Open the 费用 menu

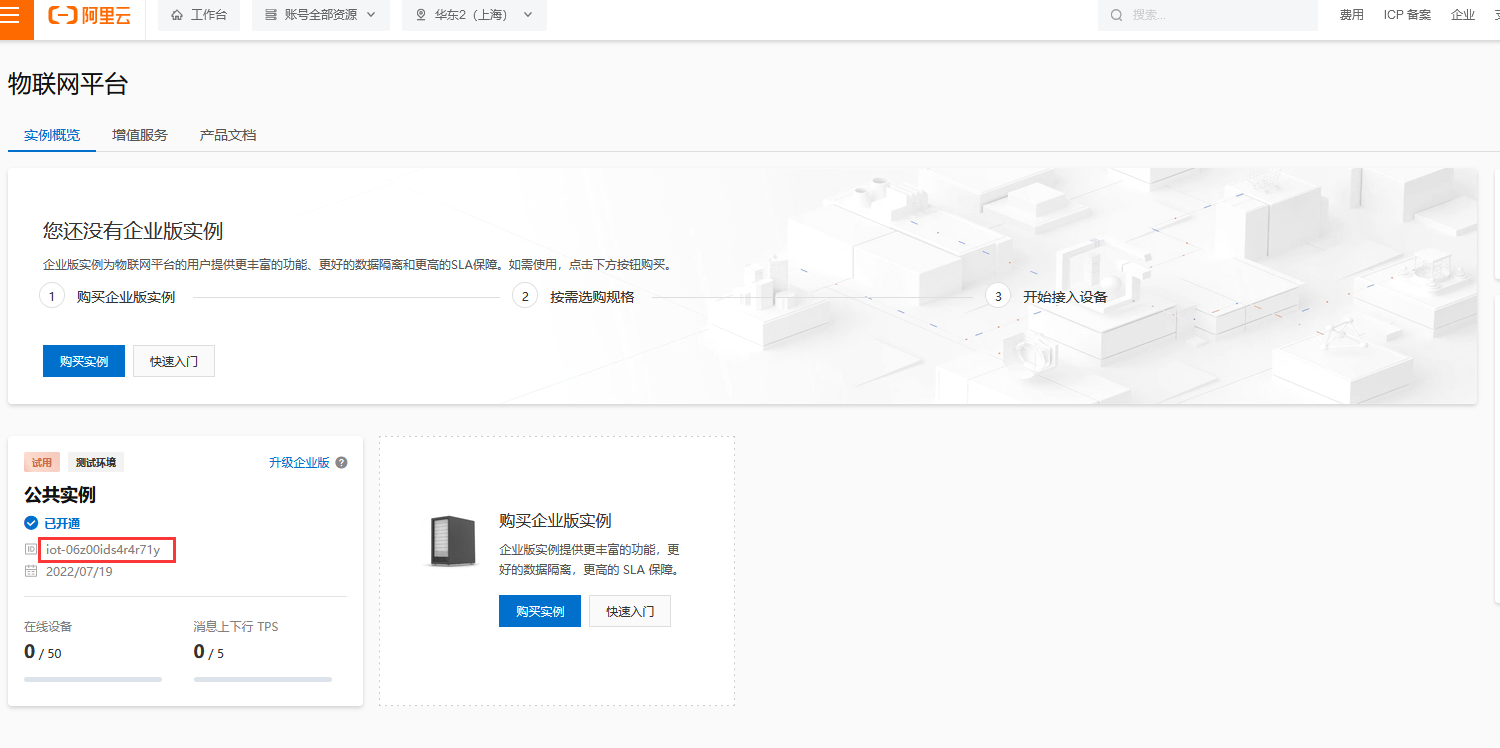[x=1352, y=15]
